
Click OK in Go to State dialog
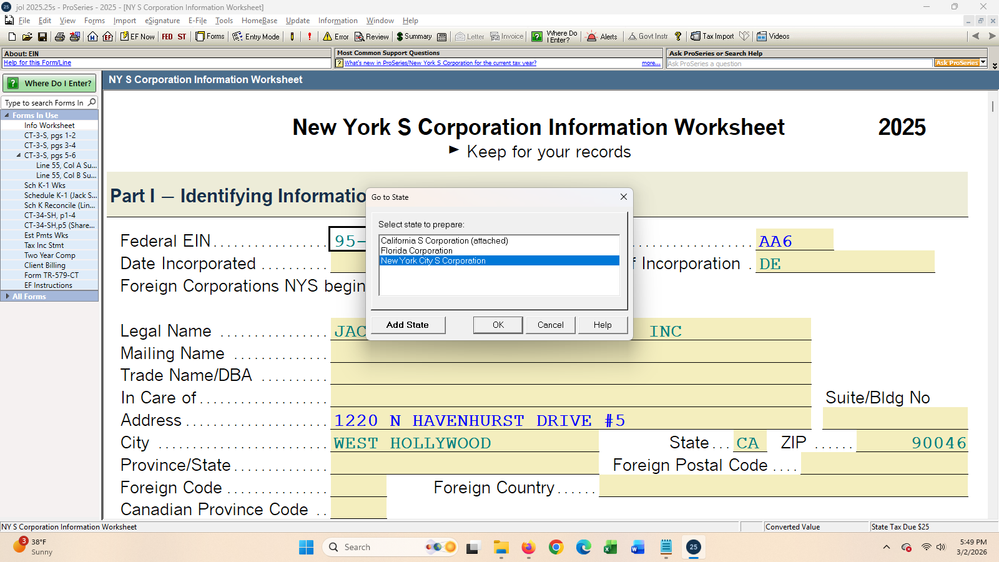pos(498,325)
